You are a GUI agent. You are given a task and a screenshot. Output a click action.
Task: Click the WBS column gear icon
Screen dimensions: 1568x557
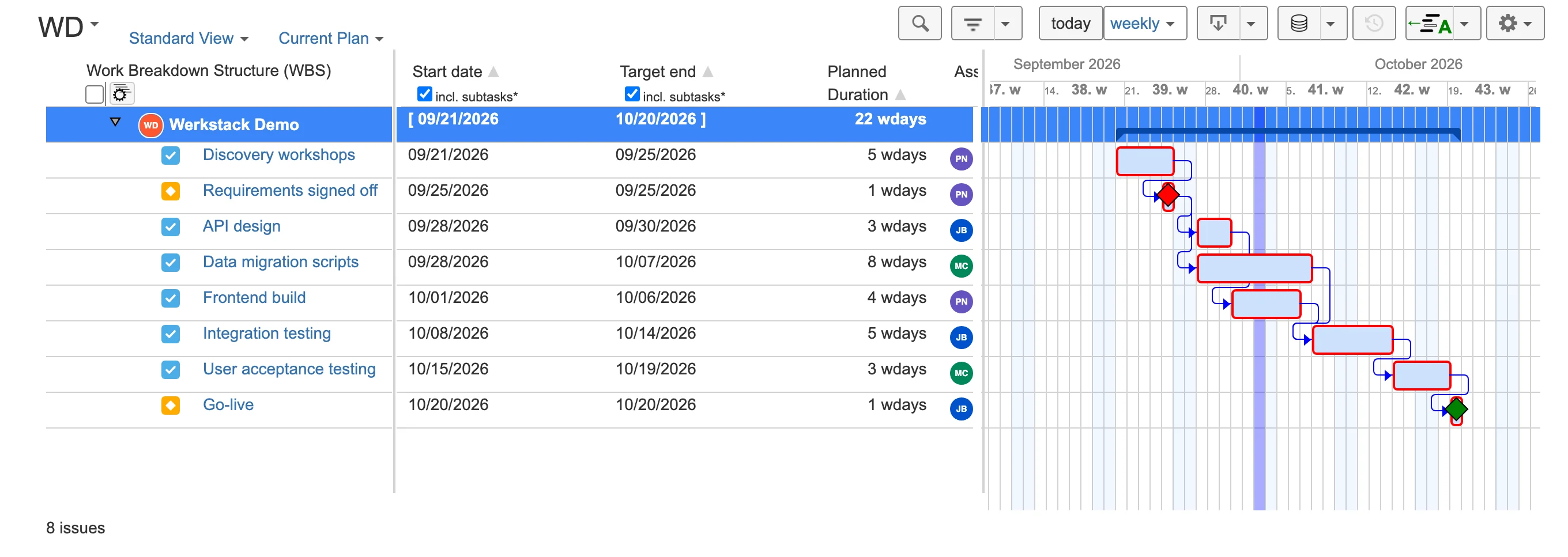tap(121, 94)
